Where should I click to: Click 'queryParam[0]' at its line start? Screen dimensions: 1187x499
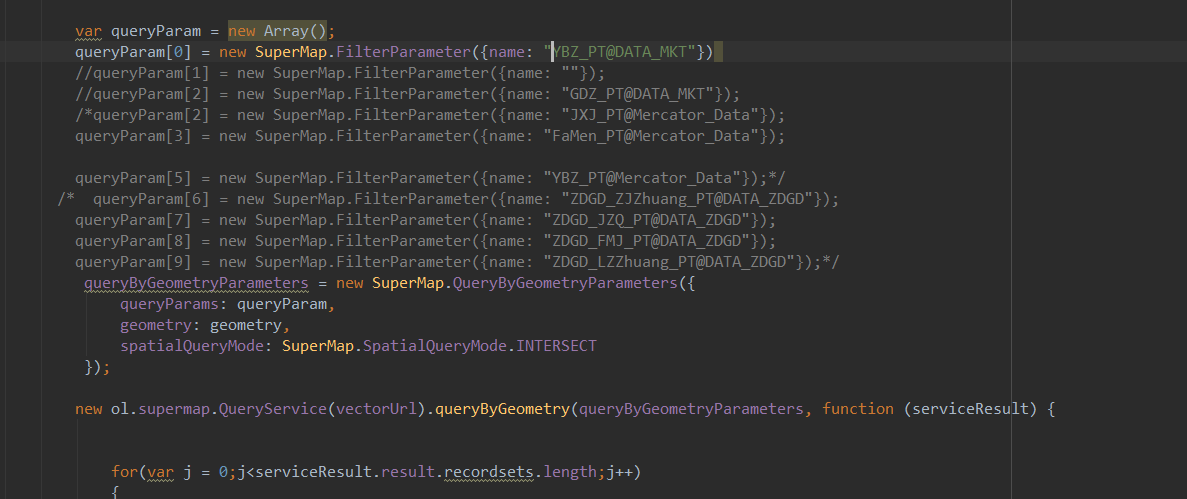tap(133, 52)
